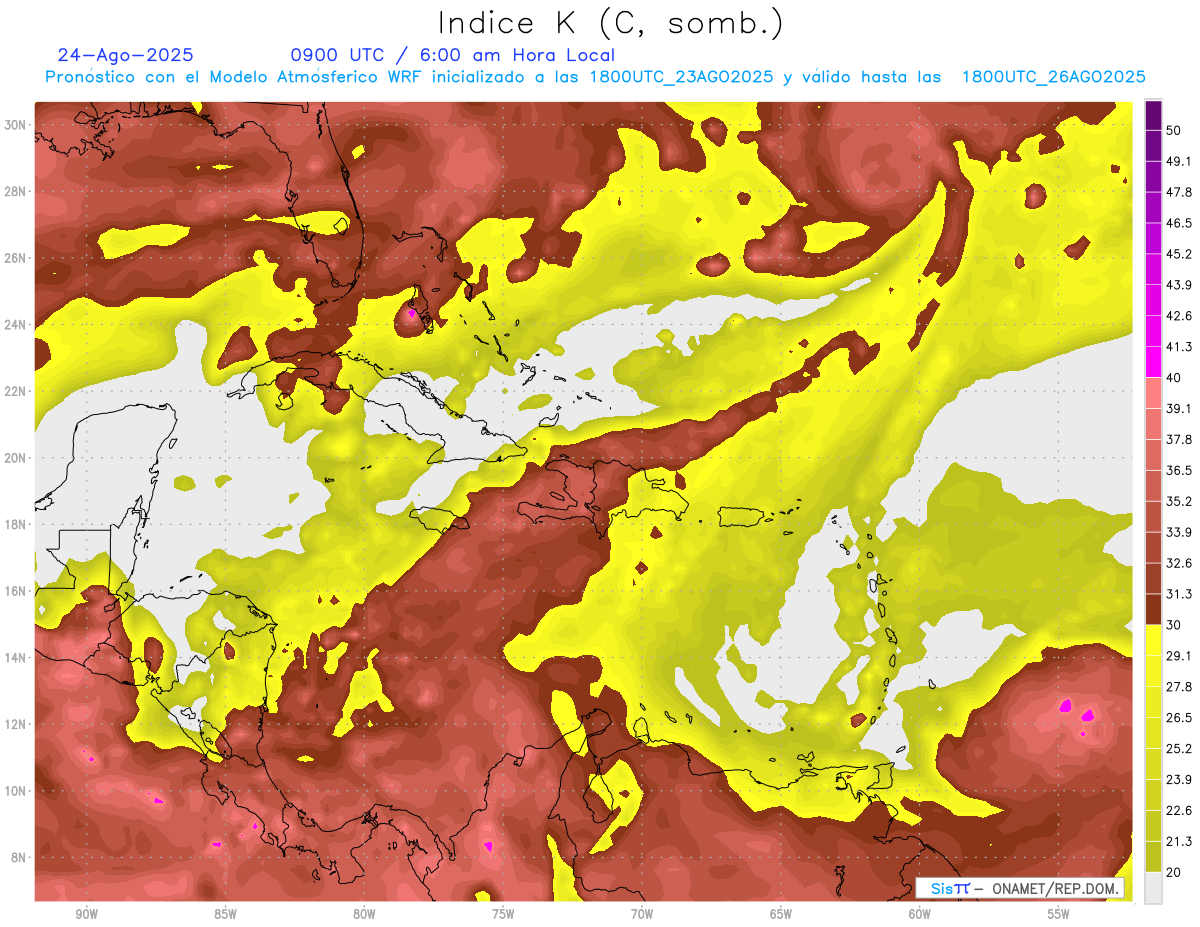Click the longitude label "90W"
The width and height of the screenshot is (1200, 927).
86,914
